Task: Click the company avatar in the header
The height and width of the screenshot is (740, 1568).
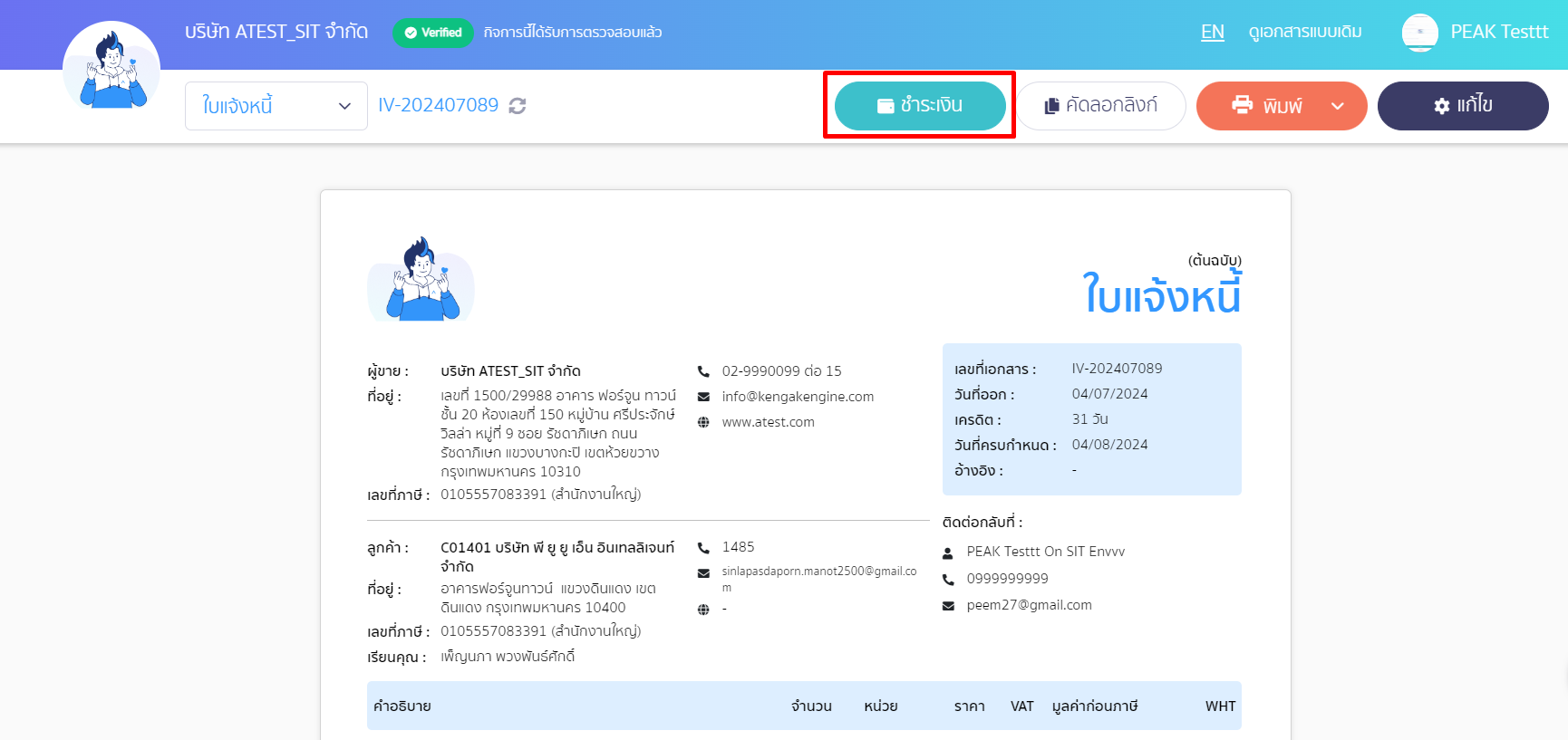Action: pyautogui.click(x=111, y=70)
